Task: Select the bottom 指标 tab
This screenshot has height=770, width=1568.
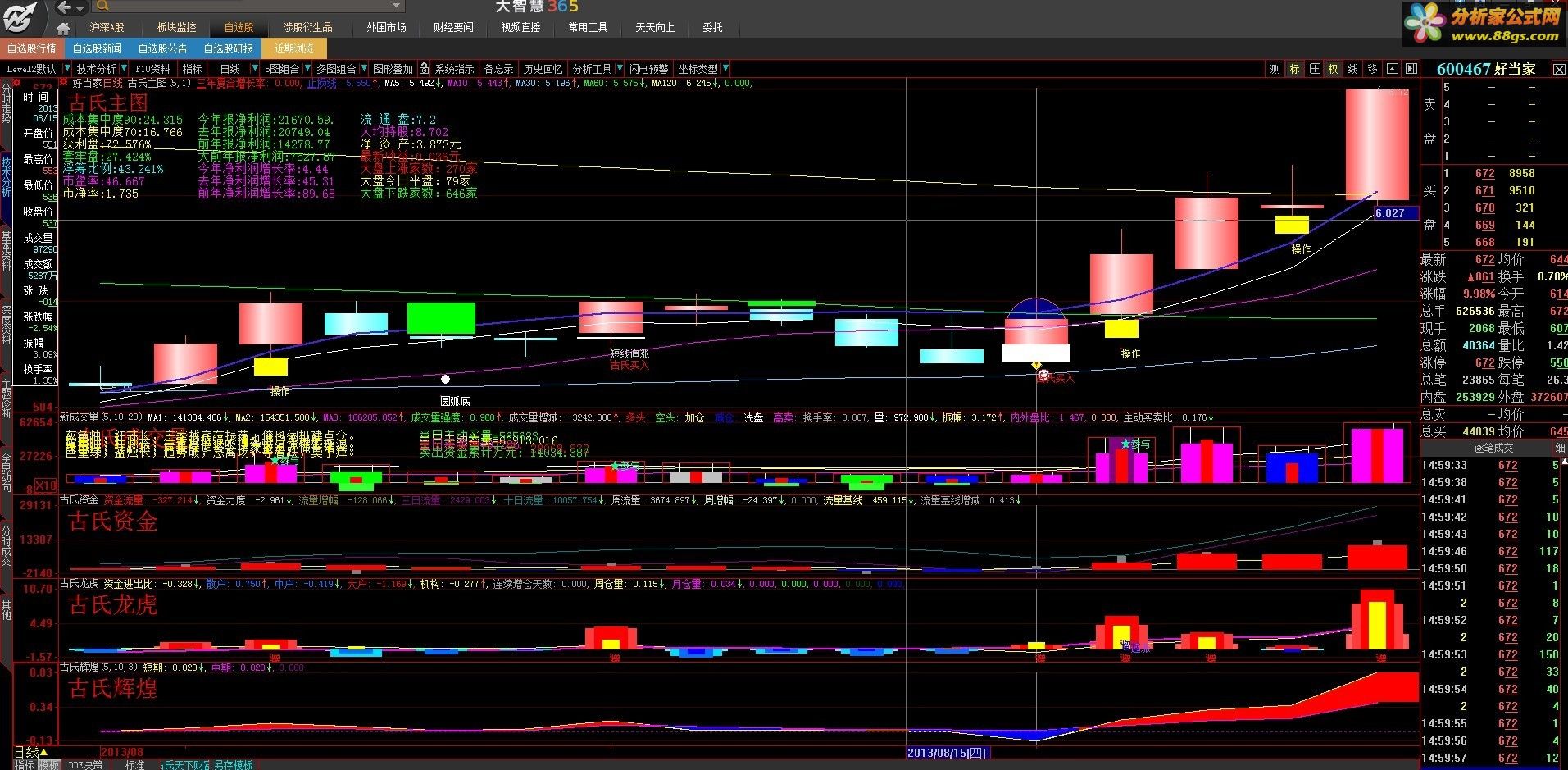Action: 25,764
